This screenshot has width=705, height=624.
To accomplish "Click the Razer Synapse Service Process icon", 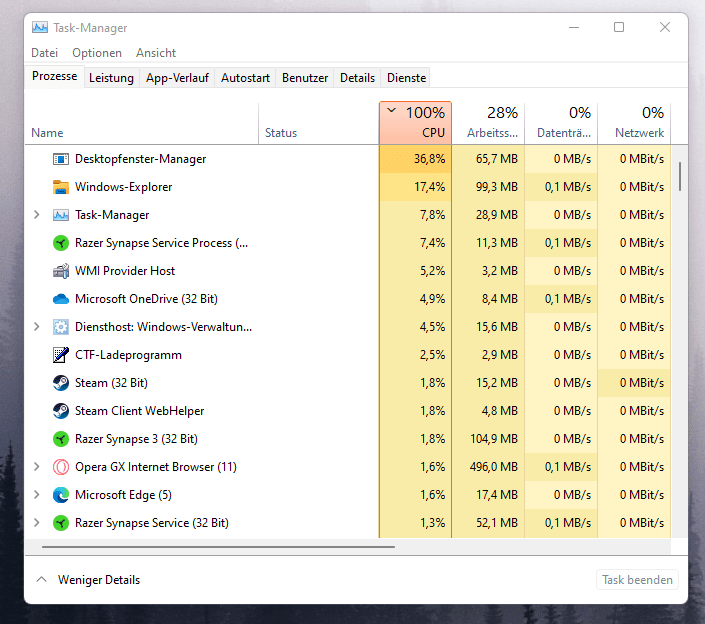I will pos(61,243).
